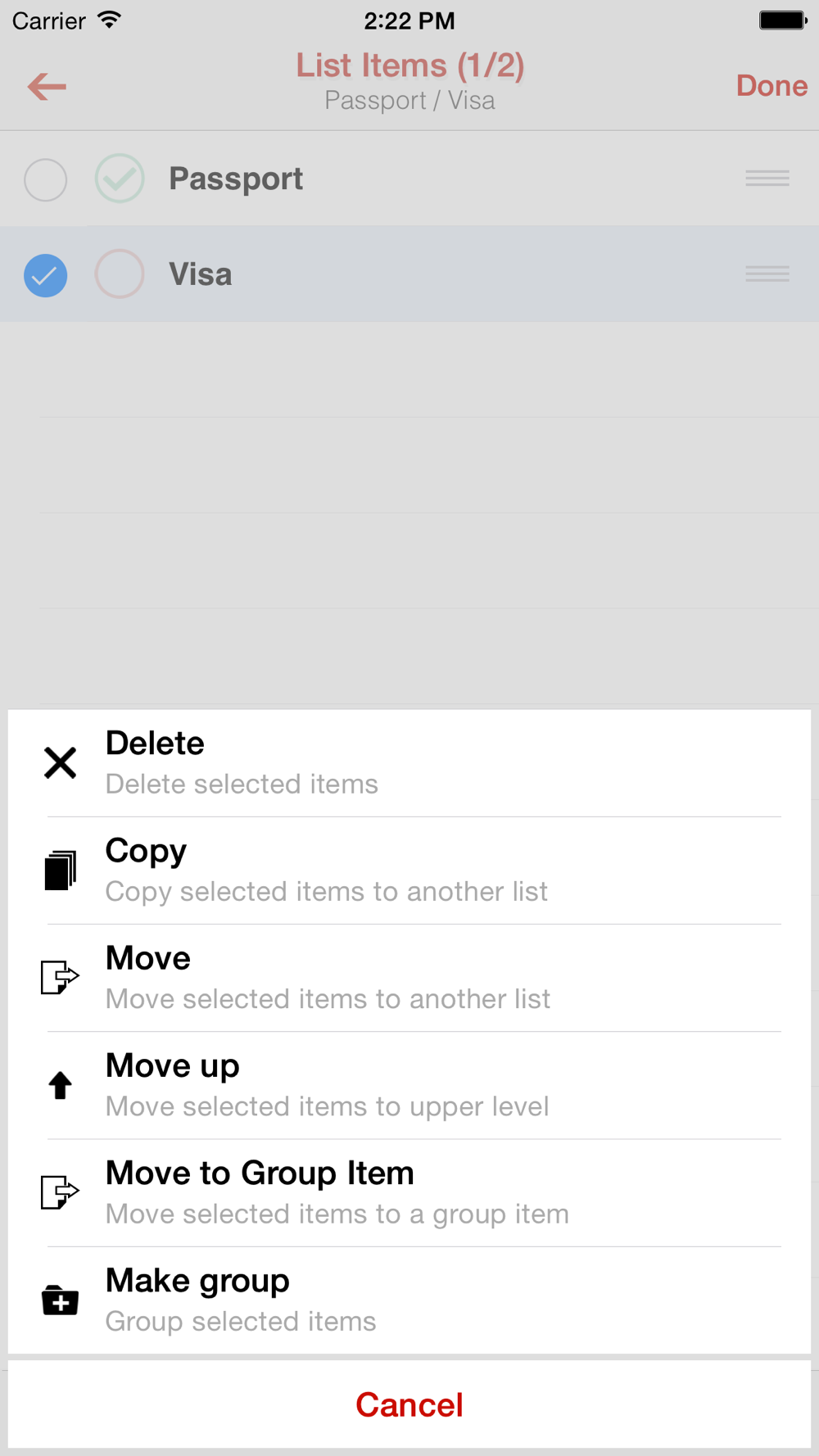Tap the Done button
The image size is (819, 1456).
point(771,86)
